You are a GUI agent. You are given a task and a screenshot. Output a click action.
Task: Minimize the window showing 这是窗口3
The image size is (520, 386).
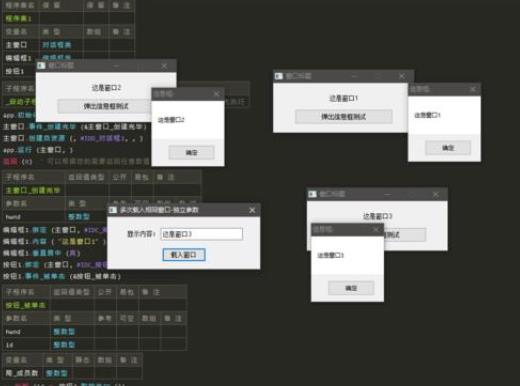click(388, 194)
